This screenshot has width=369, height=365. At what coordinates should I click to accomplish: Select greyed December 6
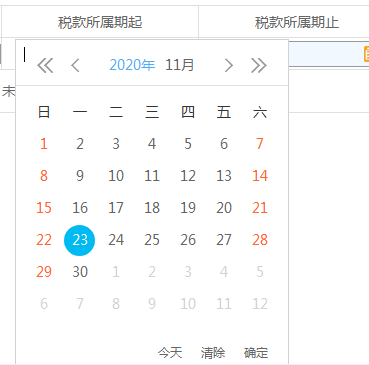(44, 304)
